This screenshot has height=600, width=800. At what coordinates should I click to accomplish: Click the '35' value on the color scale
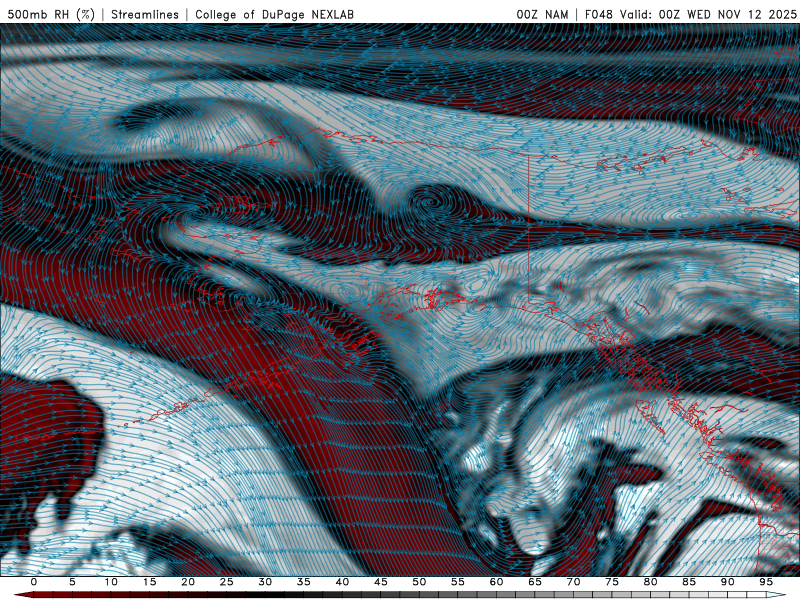click(x=304, y=582)
